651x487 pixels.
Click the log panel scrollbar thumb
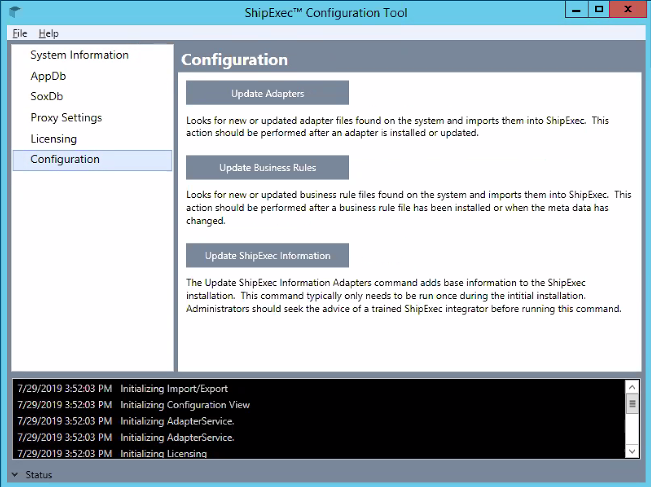tap(631, 403)
